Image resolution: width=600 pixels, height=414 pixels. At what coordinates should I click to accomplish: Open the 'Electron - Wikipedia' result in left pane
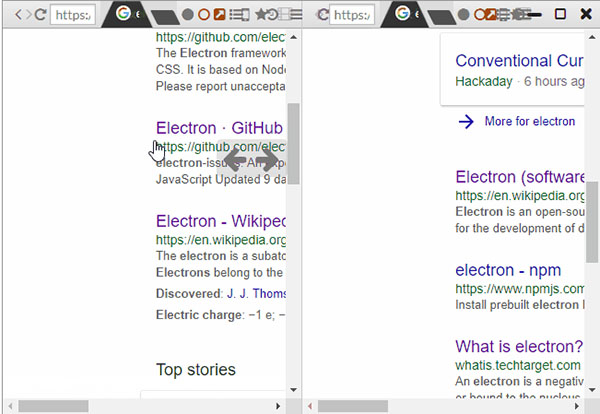221,221
